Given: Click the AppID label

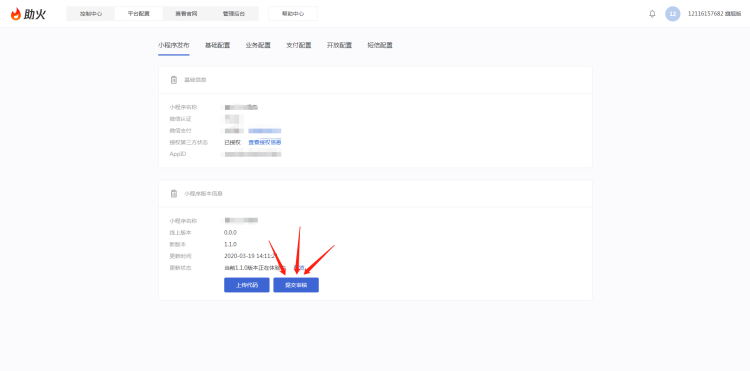Looking at the screenshot, I should coord(177,154).
